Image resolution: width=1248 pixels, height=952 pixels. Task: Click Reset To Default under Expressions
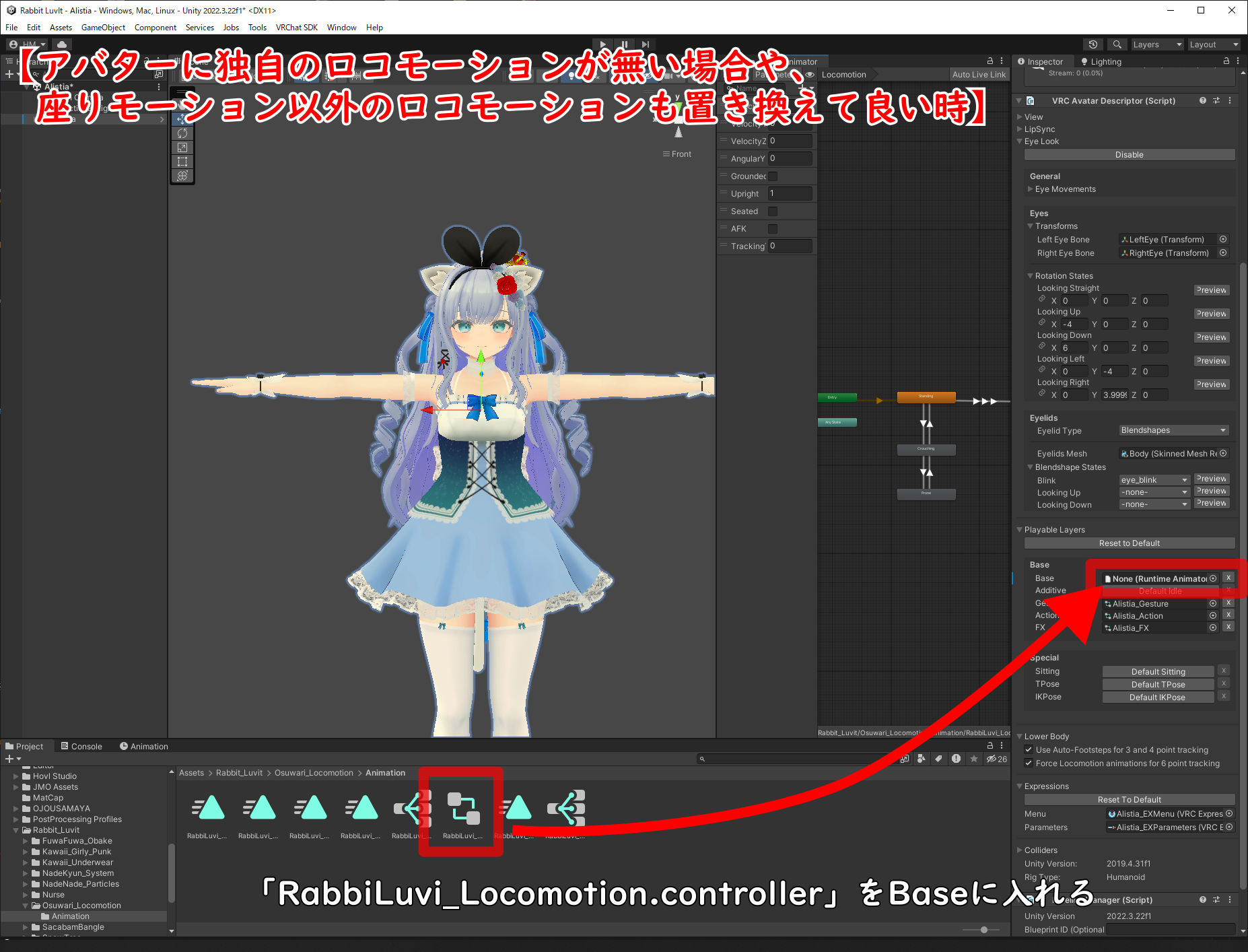point(1129,799)
